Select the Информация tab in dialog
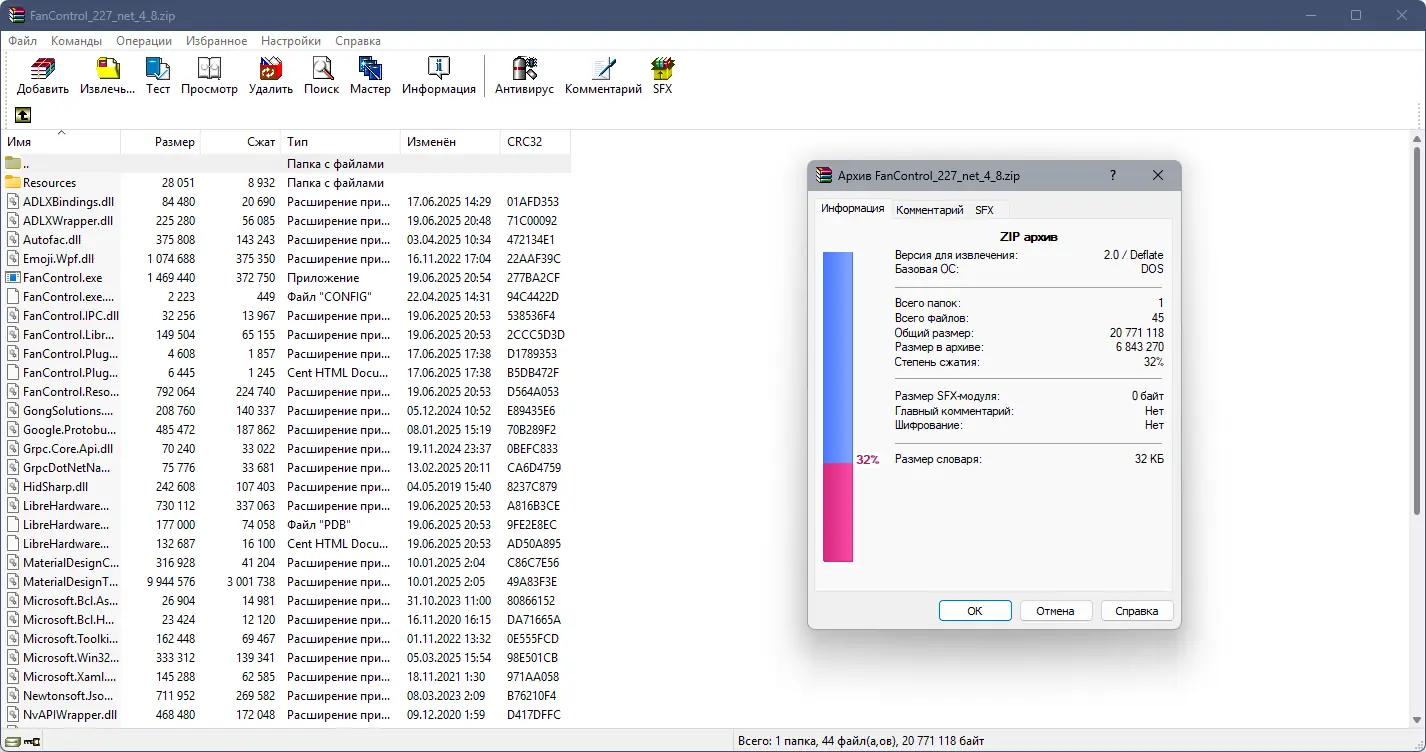Viewport: 1426px width, 752px height. pos(852,208)
